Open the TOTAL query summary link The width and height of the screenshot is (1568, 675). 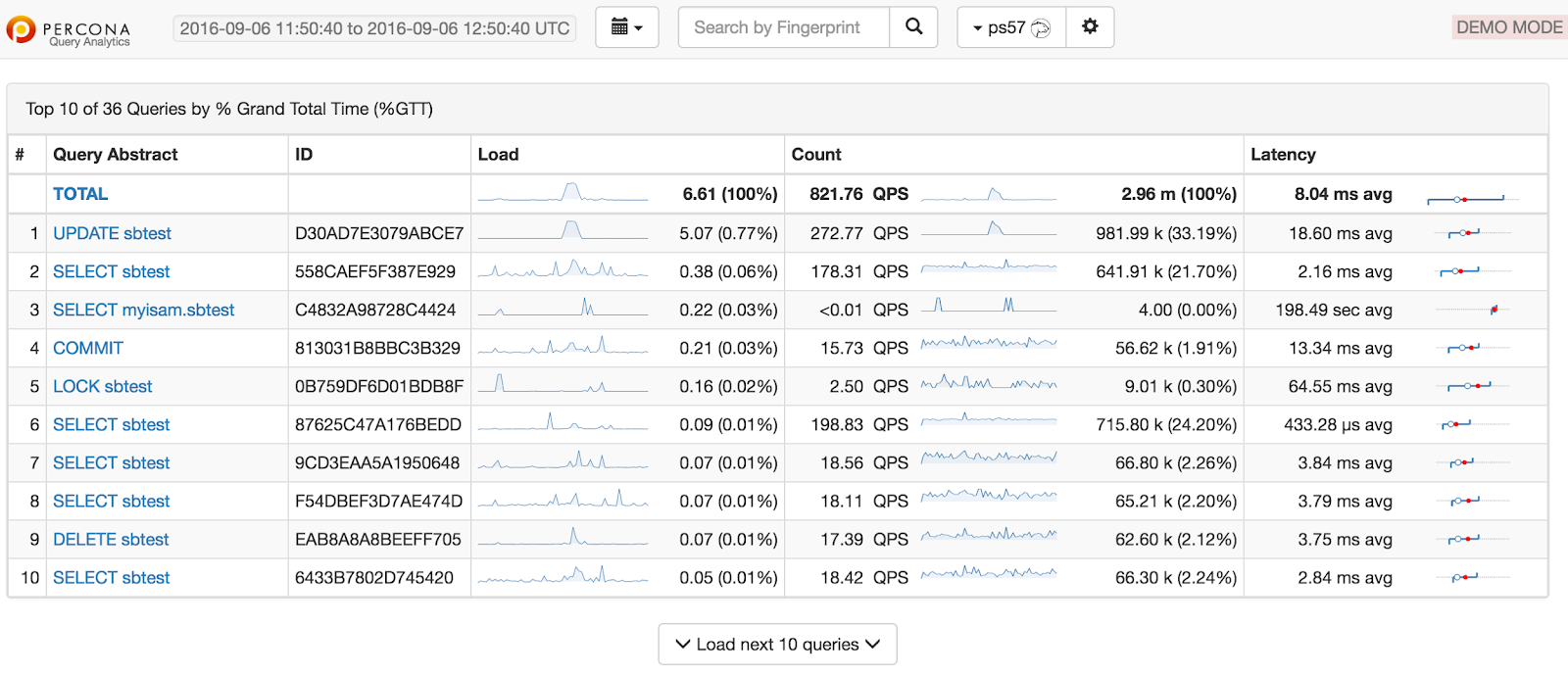(x=80, y=194)
